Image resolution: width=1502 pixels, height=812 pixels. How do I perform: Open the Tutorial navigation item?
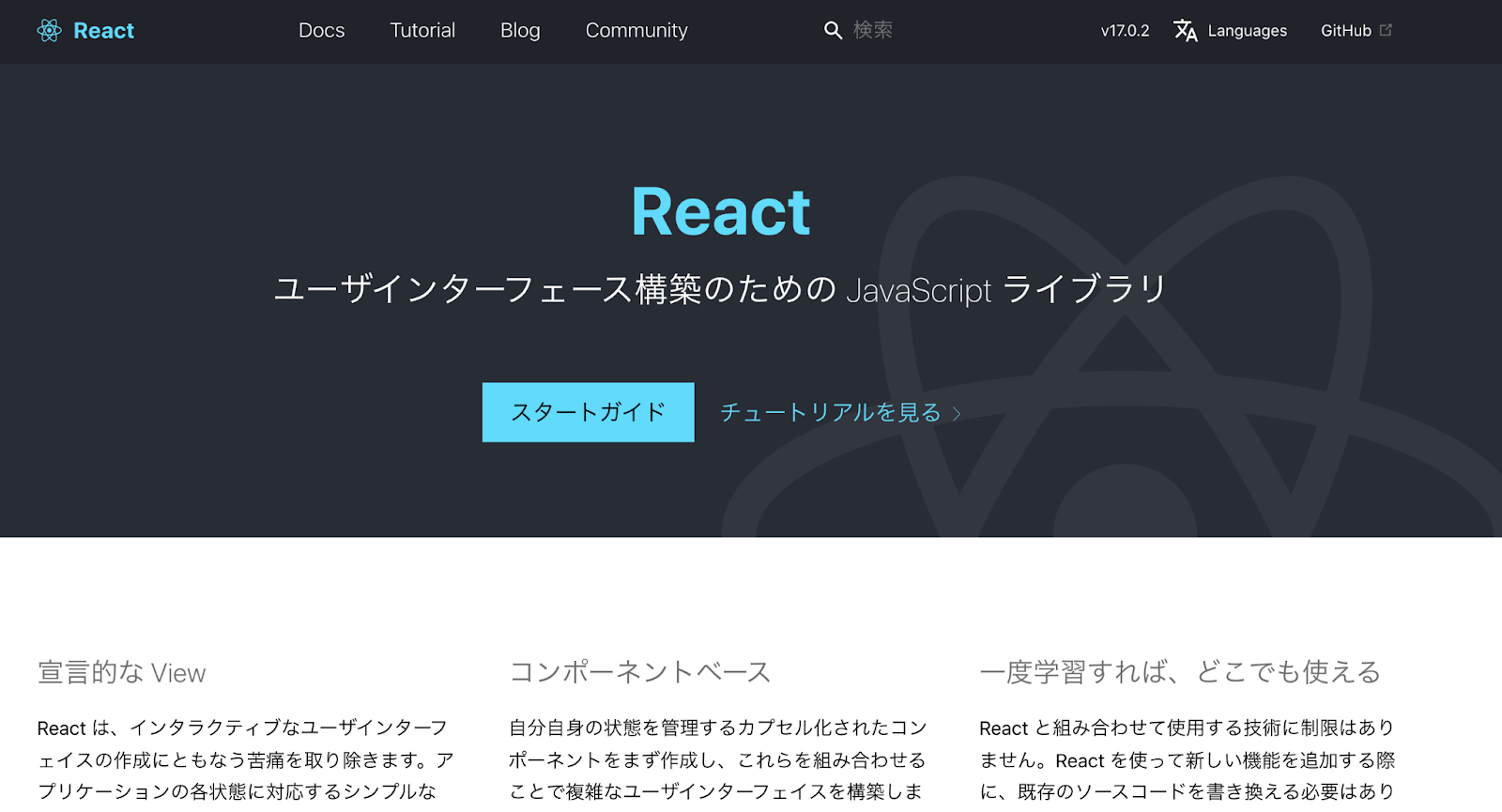point(422,31)
